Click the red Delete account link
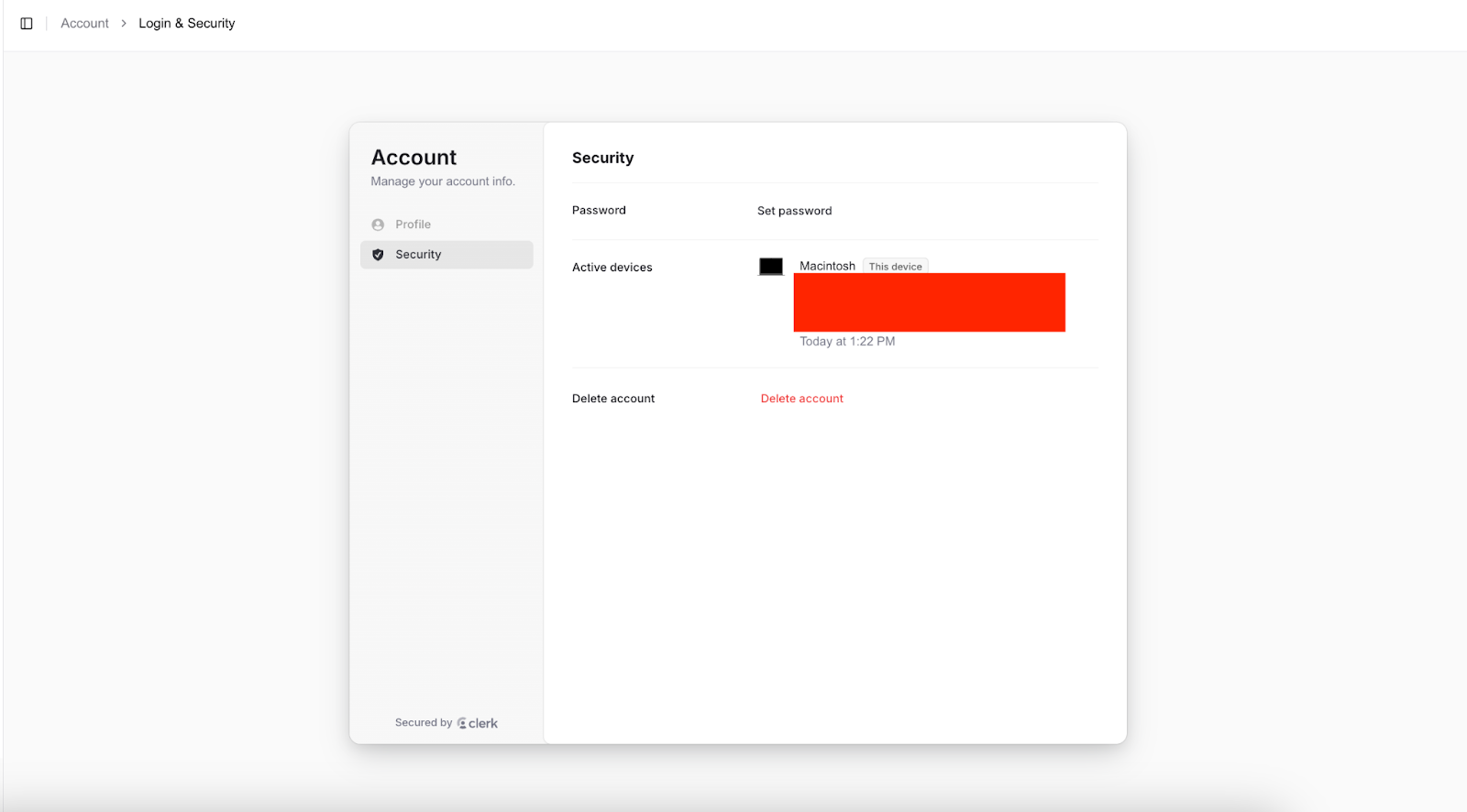Screen dimensions: 1467x812 802,399
